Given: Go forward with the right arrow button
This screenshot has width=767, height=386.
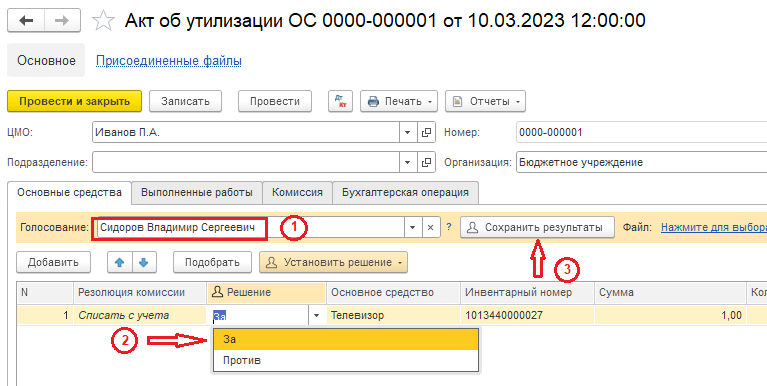Looking at the screenshot, I should pyautogui.click(x=62, y=21).
